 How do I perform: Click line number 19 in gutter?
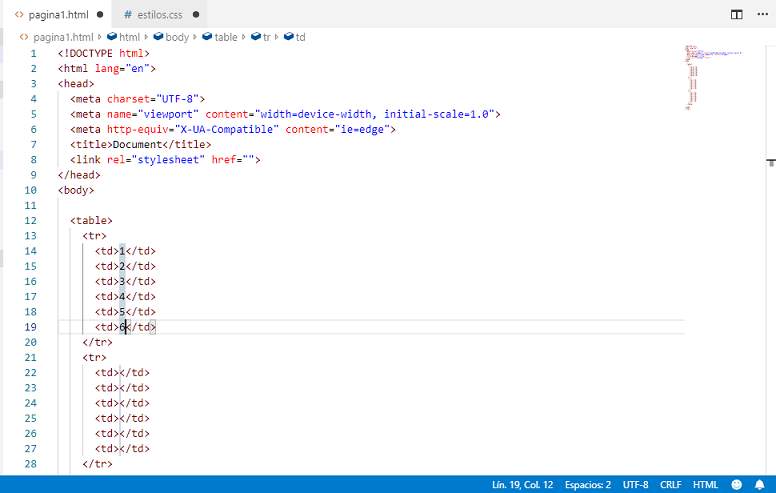[30, 327]
